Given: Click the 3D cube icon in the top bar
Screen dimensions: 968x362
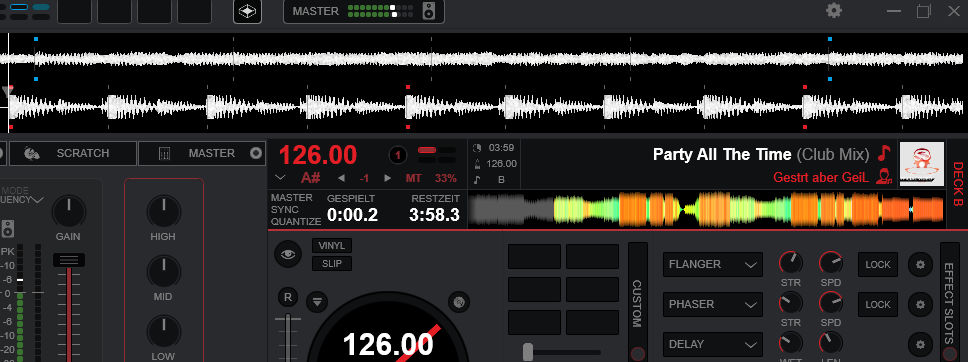Looking at the screenshot, I should pos(247,11).
